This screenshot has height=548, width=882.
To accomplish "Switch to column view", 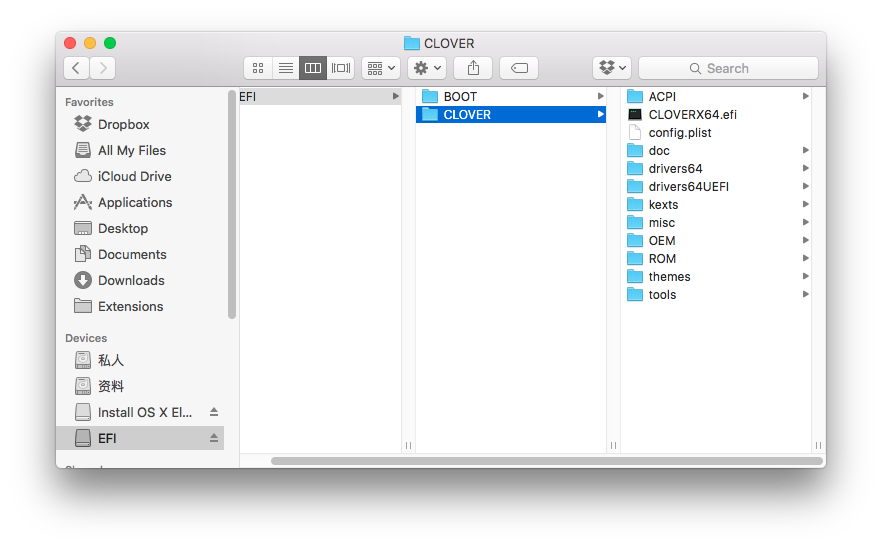I will tap(313, 68).
